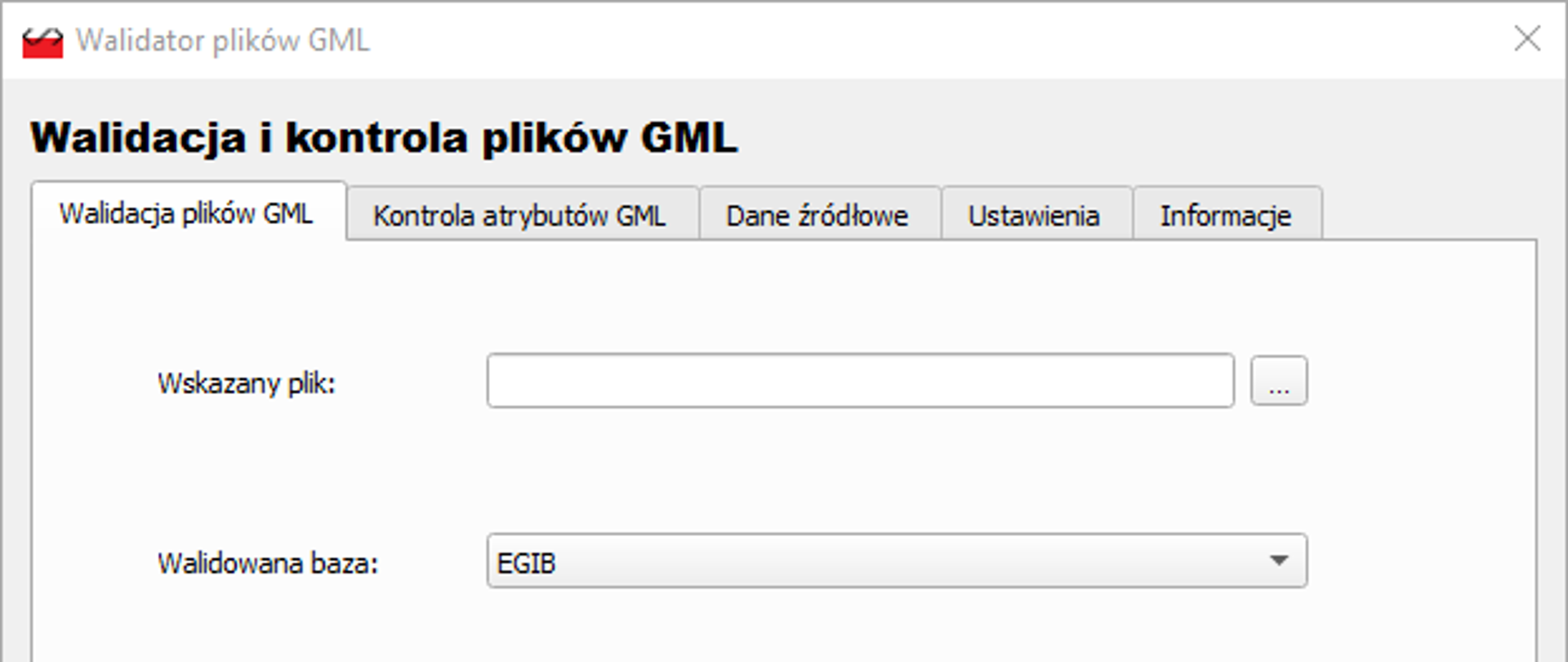
Task: Click the browse button beside the file field
Action: pos(1279,381)
